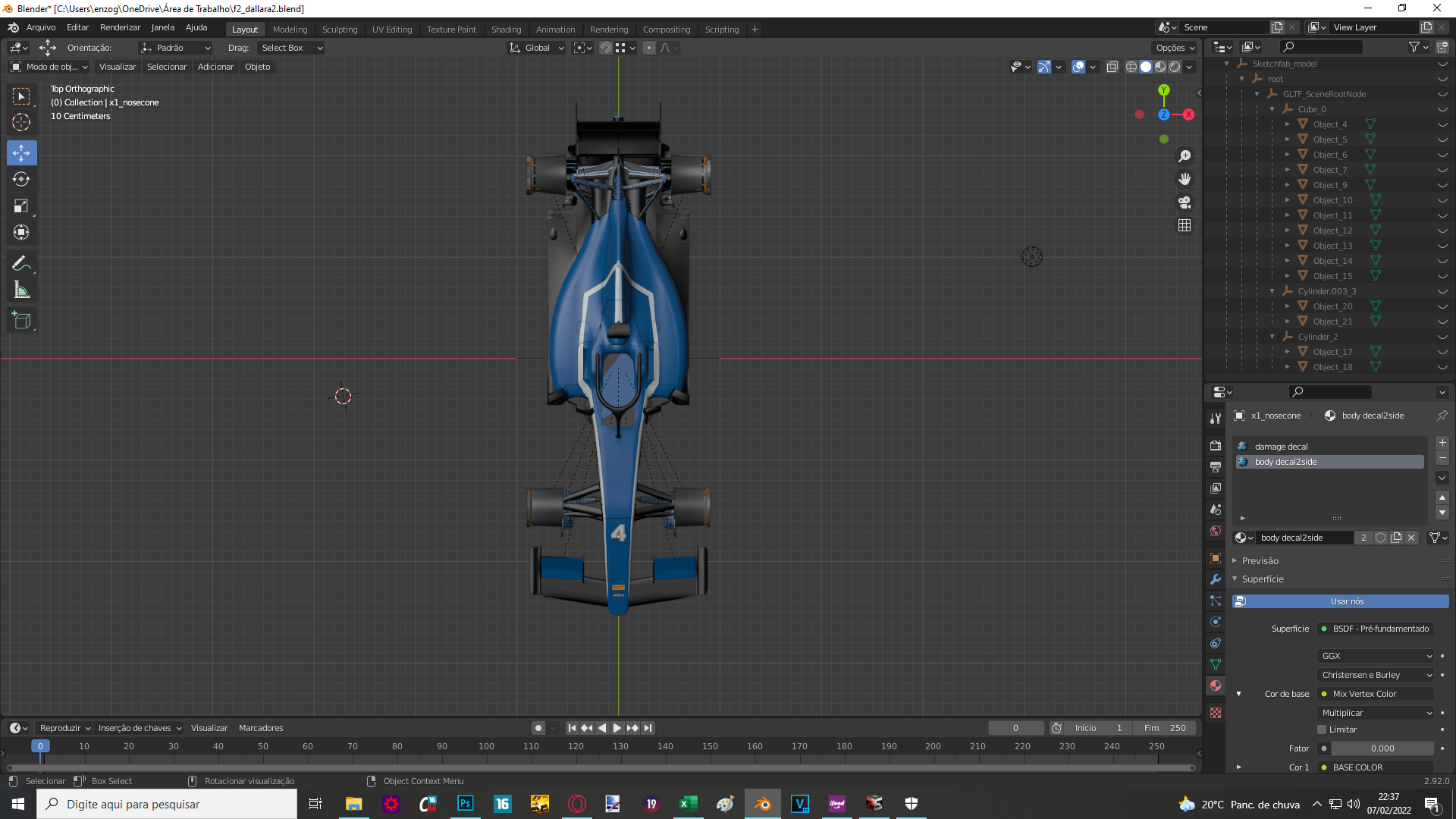The width and height of the screenshot is (1456, 819).
Task: Open the Adicionar menu in viewport header
Action: pyautogui.click(x=215, y=67)
